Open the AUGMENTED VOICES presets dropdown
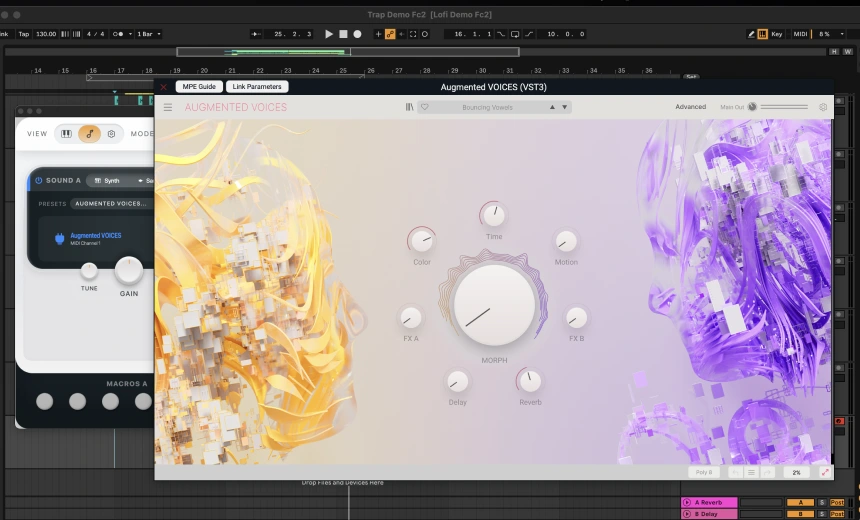This screenshot has height=520, width=860. (x=111, y=204)
